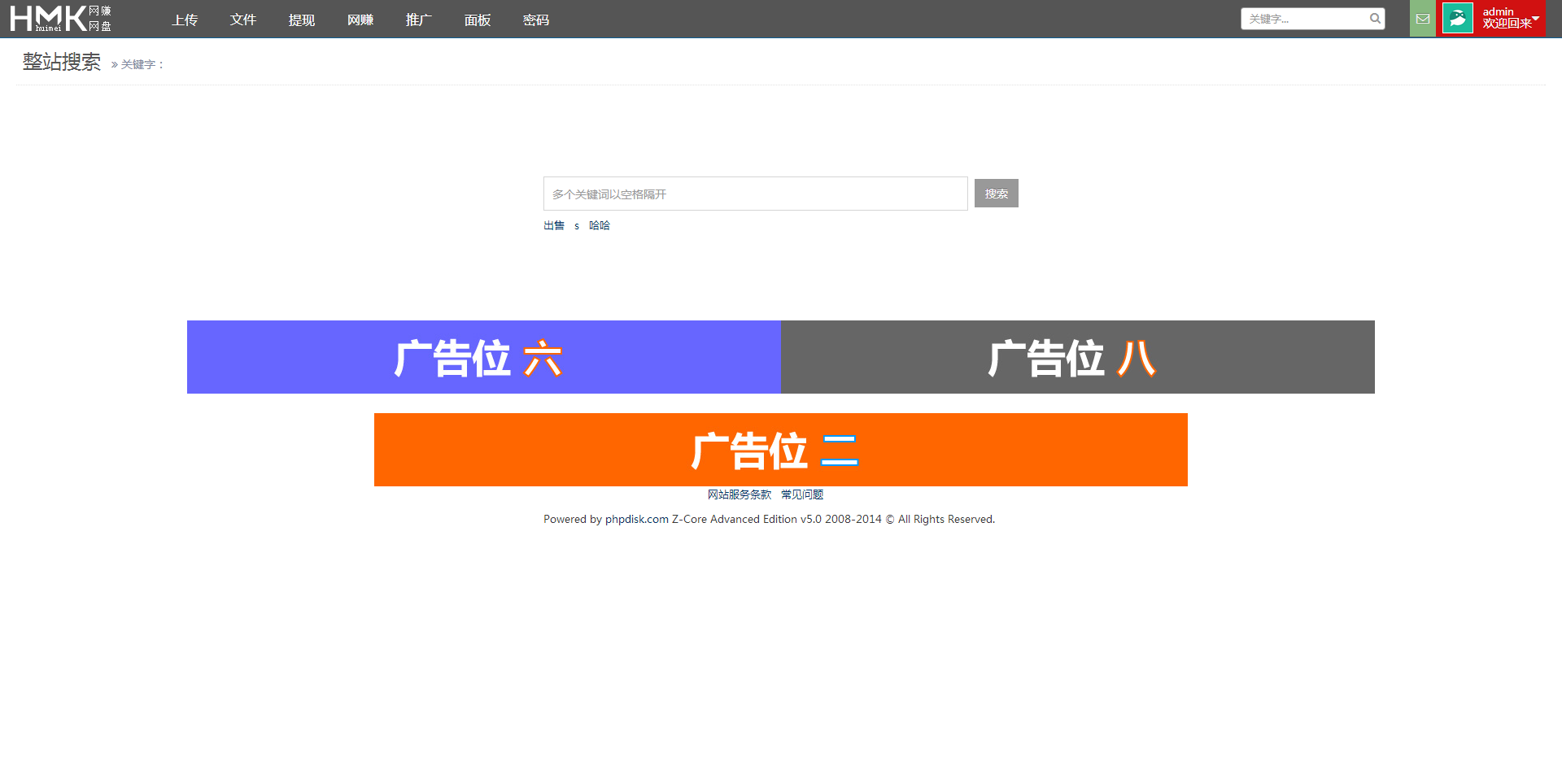Open the 网站服务条款 footer link
This screenshot has width=1562, height=784.
click(x=740, y=494)
